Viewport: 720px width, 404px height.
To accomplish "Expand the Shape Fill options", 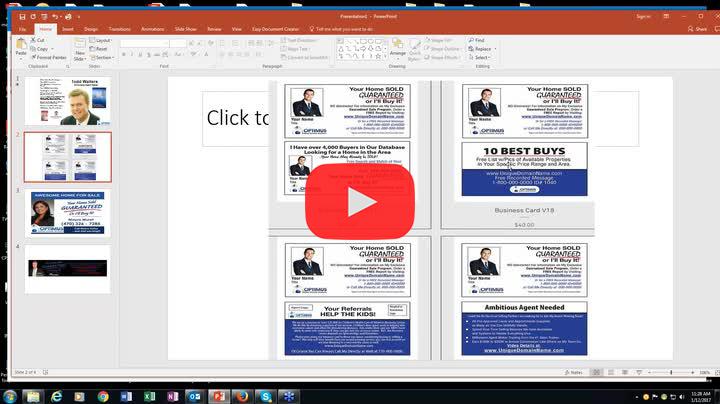I will coord(438,40).
